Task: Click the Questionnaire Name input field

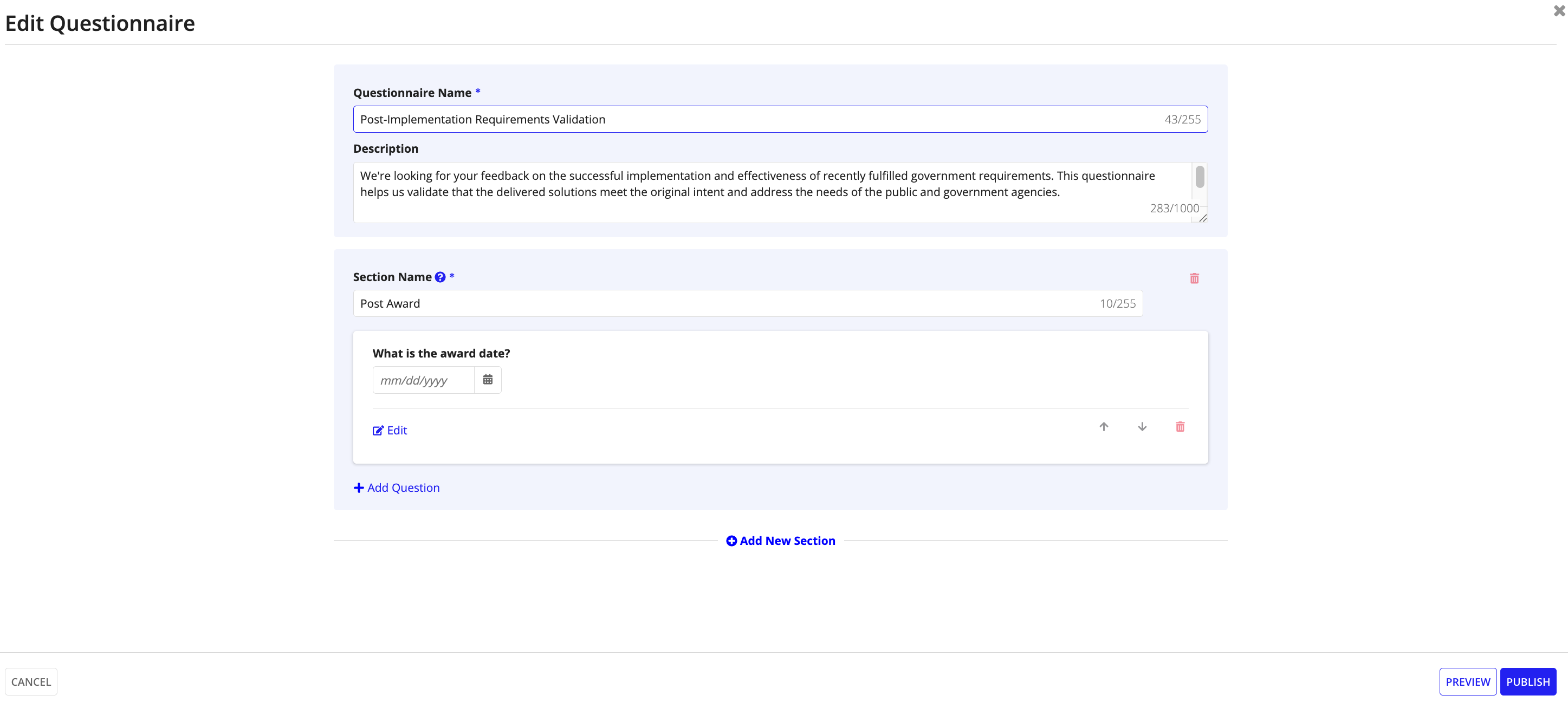Action: 780,119
